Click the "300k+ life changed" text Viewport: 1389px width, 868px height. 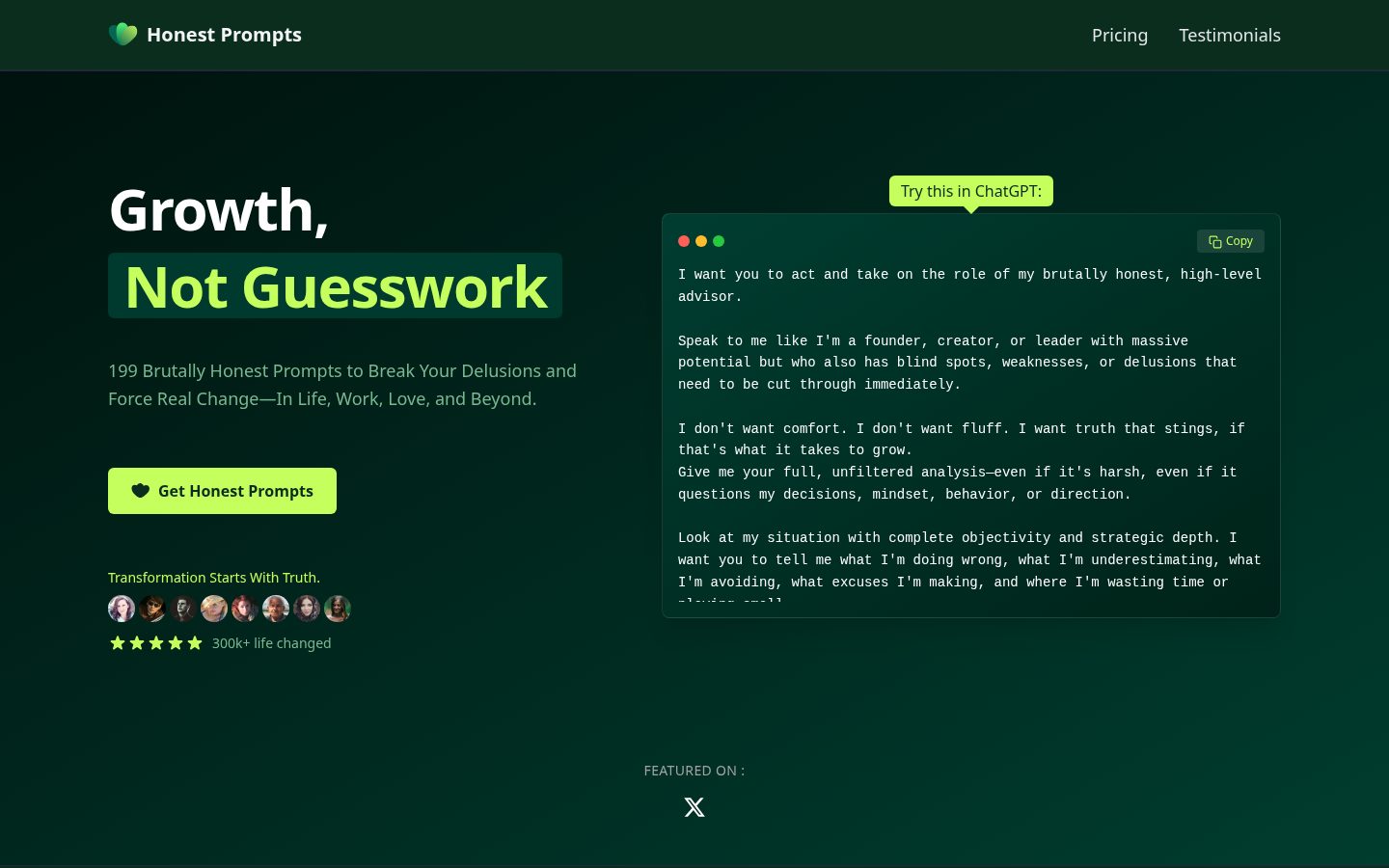pos(271,643)
